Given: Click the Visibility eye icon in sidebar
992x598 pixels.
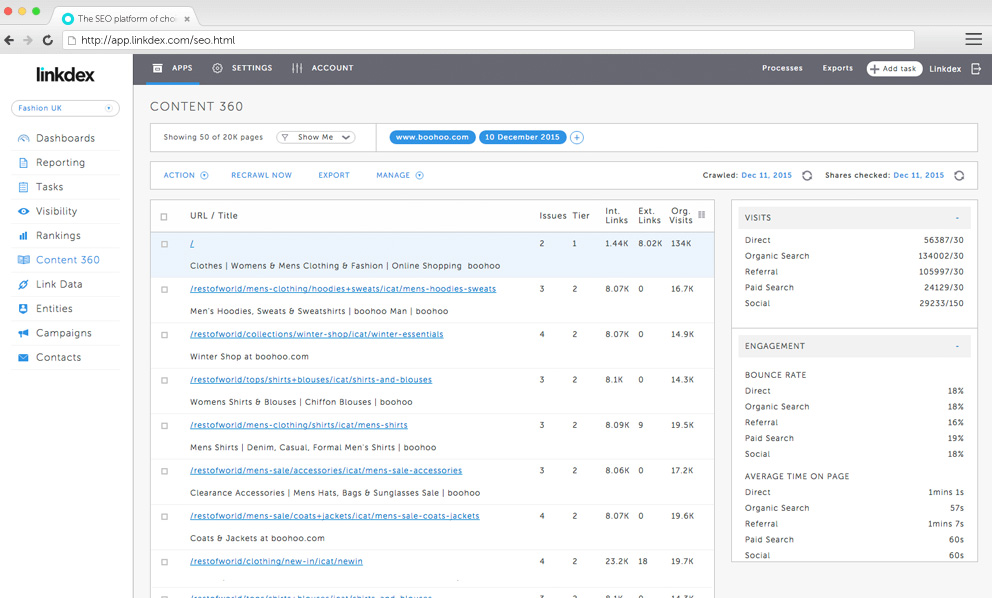Looking at the screenshot, I should click(23, 211).
